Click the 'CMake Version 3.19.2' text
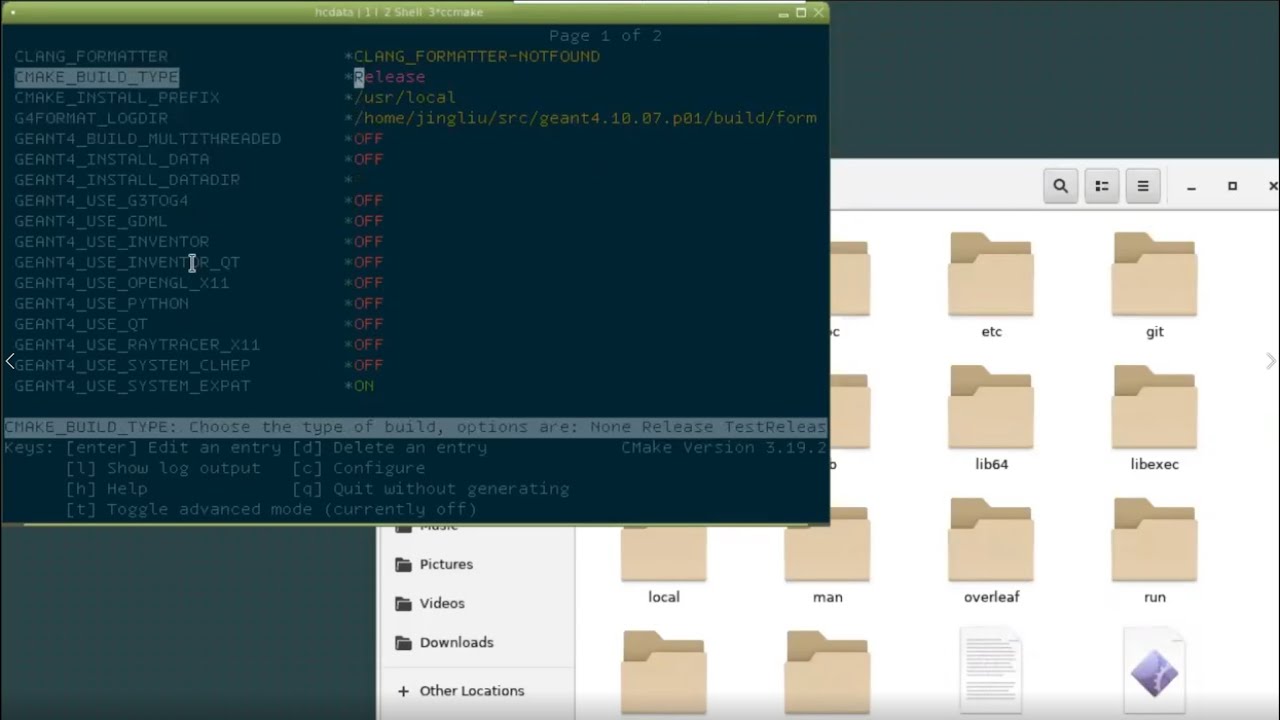This screenshot has width=1280, height=720. pos(724,448)
